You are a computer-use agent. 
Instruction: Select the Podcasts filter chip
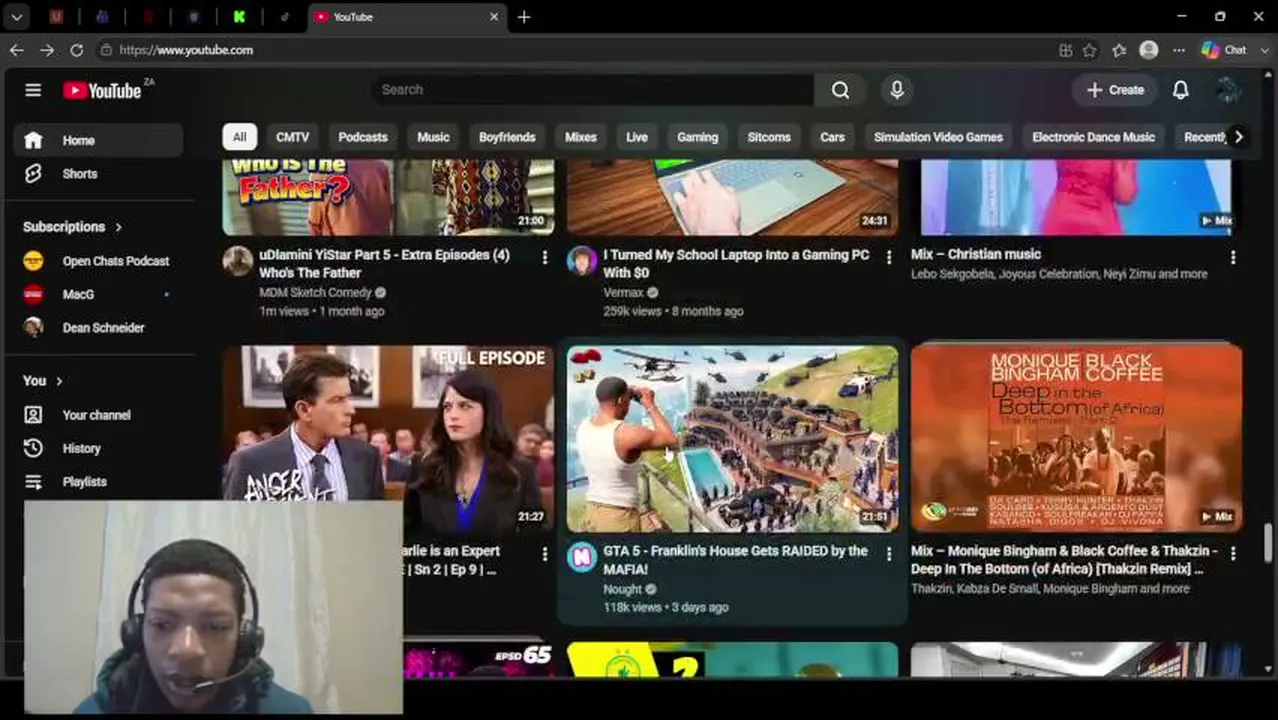click(363, 137)
